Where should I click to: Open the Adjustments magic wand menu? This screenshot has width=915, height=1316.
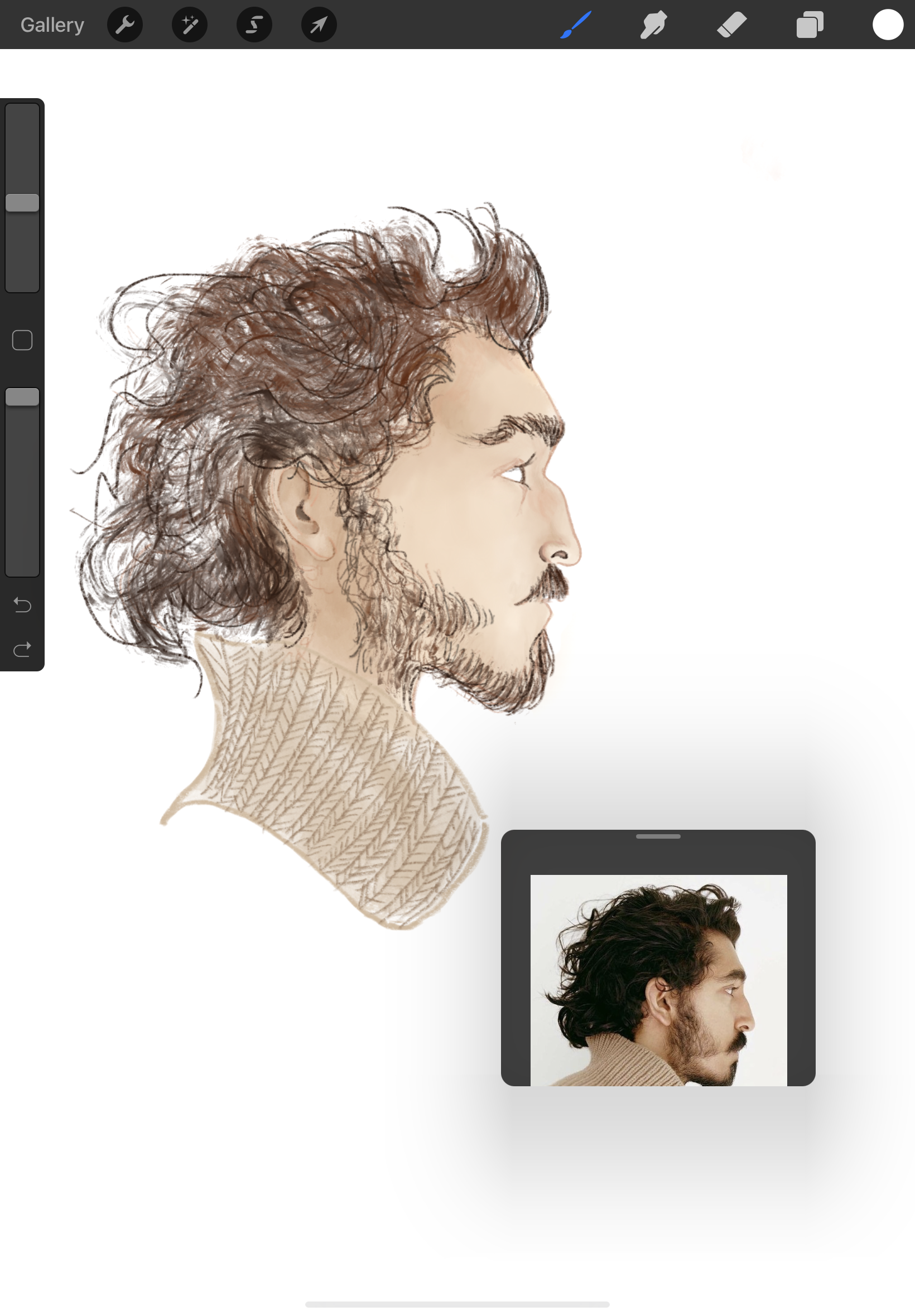pos(189,24)
